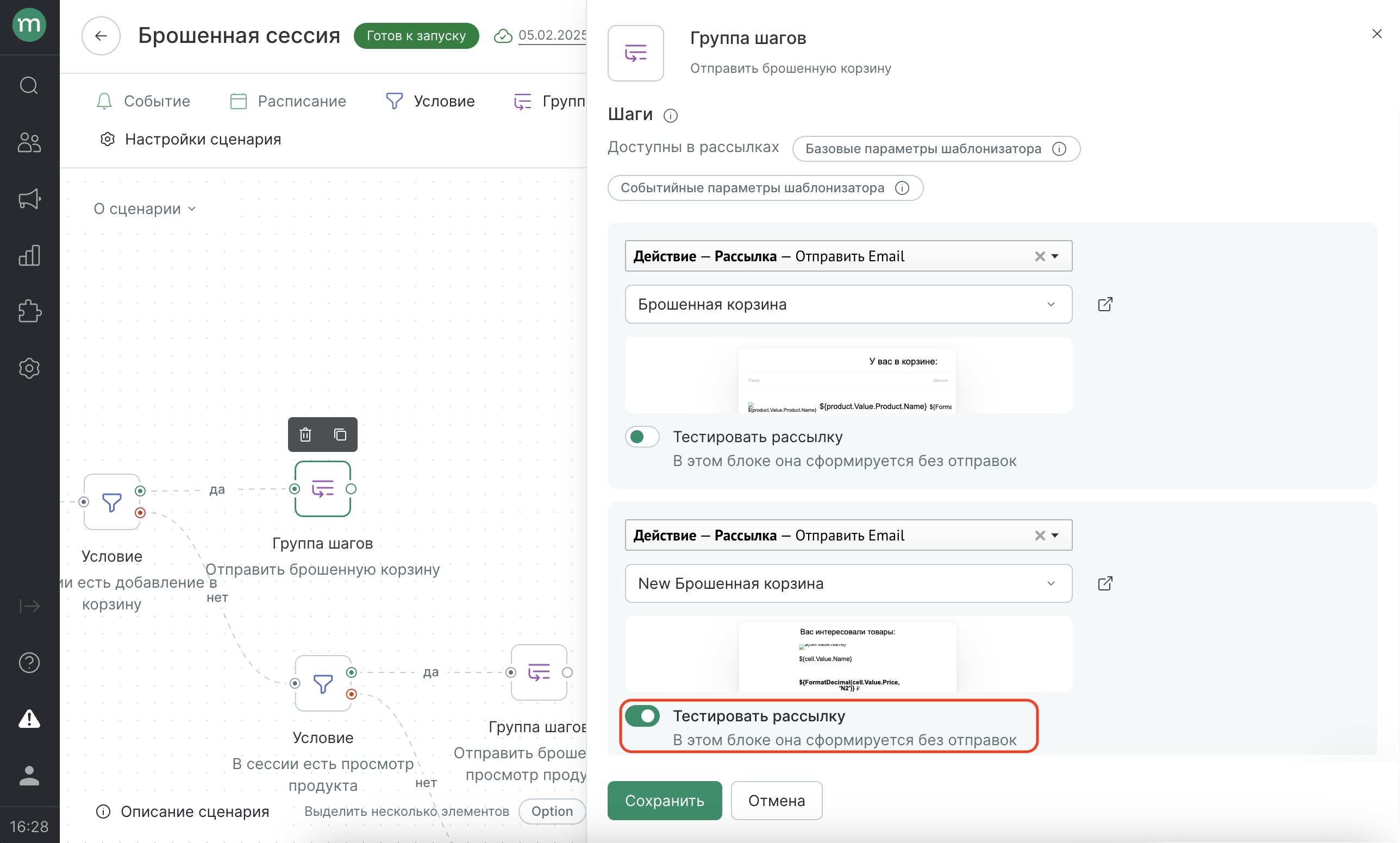Clear the first Отправить Email action
The width and height of the screenshot is (1400, 843).
(x=1040, y=256)
